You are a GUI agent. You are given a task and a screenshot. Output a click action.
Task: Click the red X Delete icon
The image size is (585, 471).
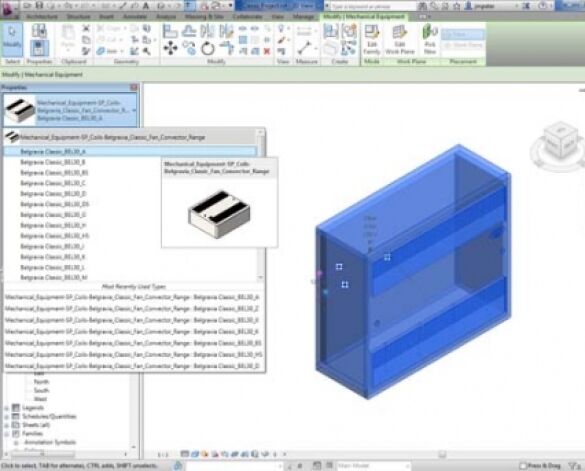pyautogui.click(x=267, y=51)
